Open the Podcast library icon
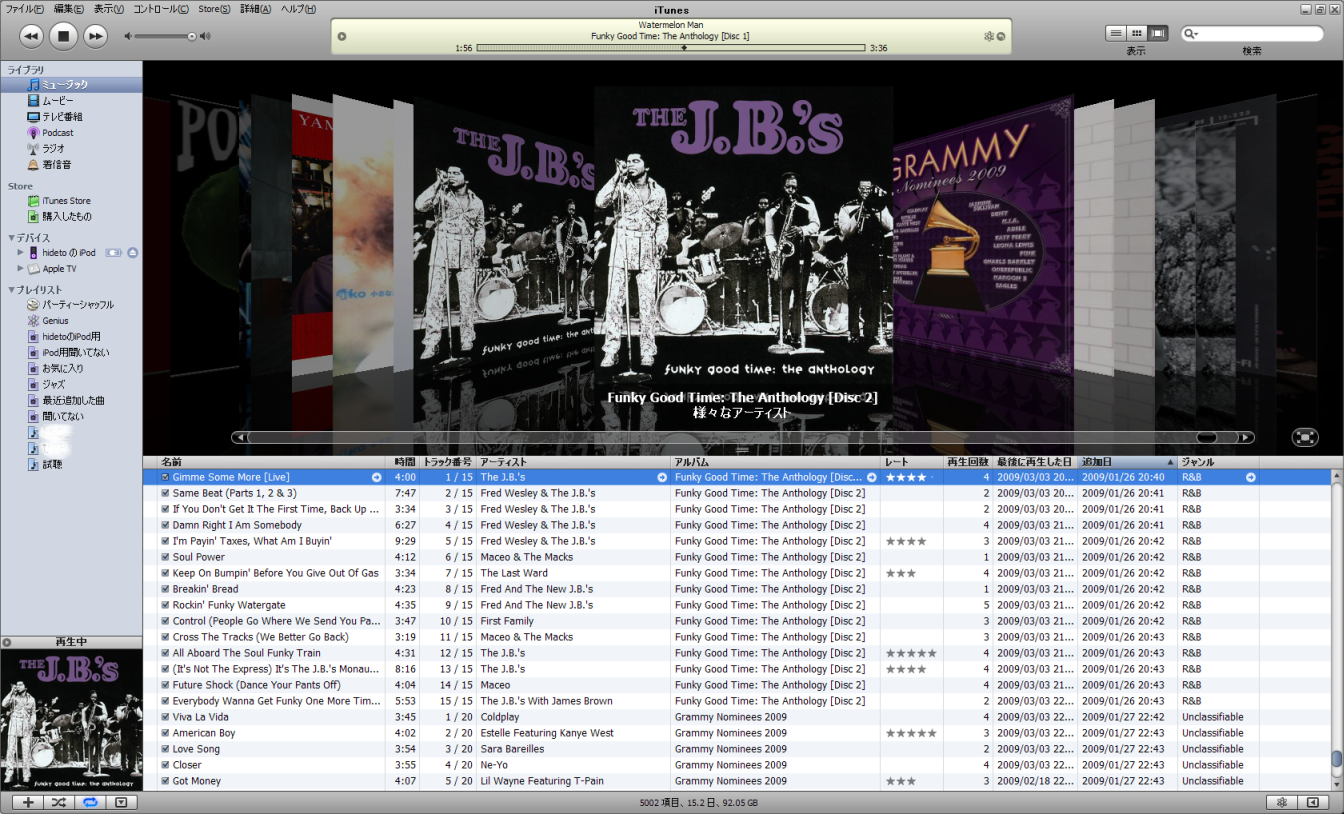Screen dimensions: 1344x814 (34, 133)
